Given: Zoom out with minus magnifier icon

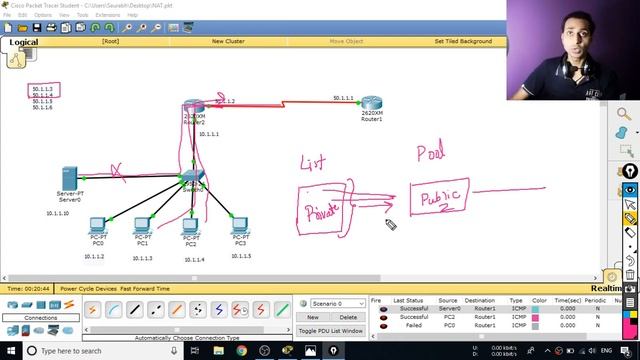Looking at the screenshot, I should click(156, 28).
